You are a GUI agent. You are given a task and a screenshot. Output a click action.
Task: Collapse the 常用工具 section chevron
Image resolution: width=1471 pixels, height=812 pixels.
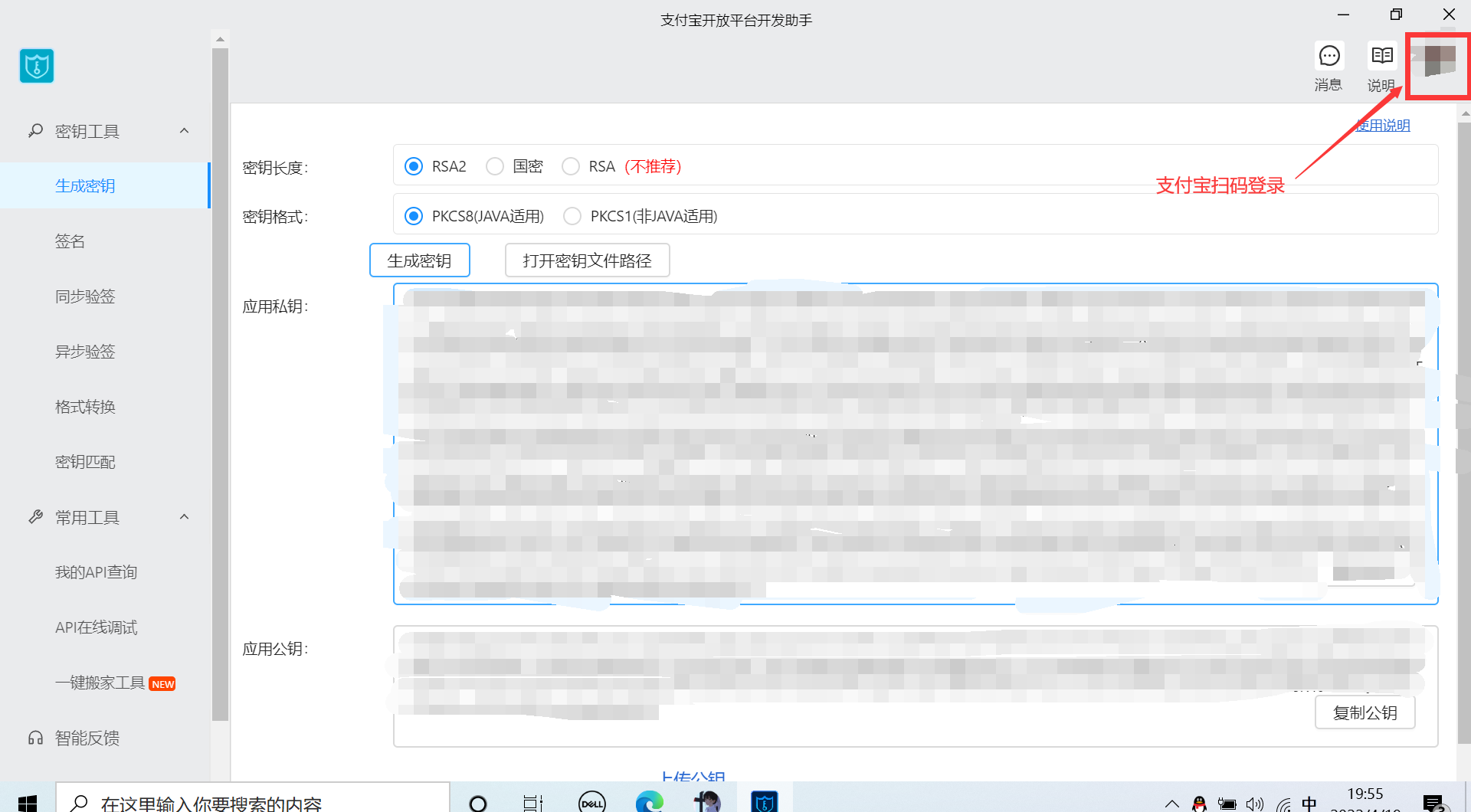pos(184,517)
